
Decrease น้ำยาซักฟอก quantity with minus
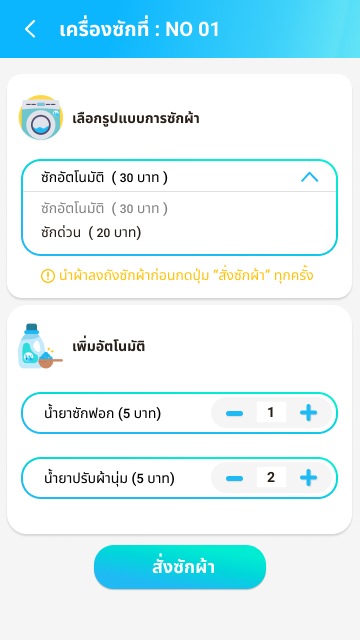[x=234, y=413]
